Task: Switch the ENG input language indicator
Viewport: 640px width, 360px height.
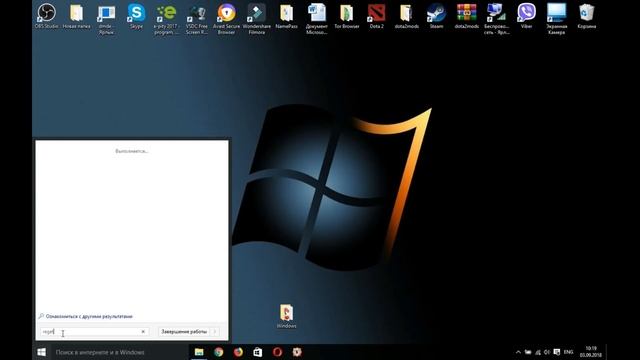Action: [x=568, y=352]
